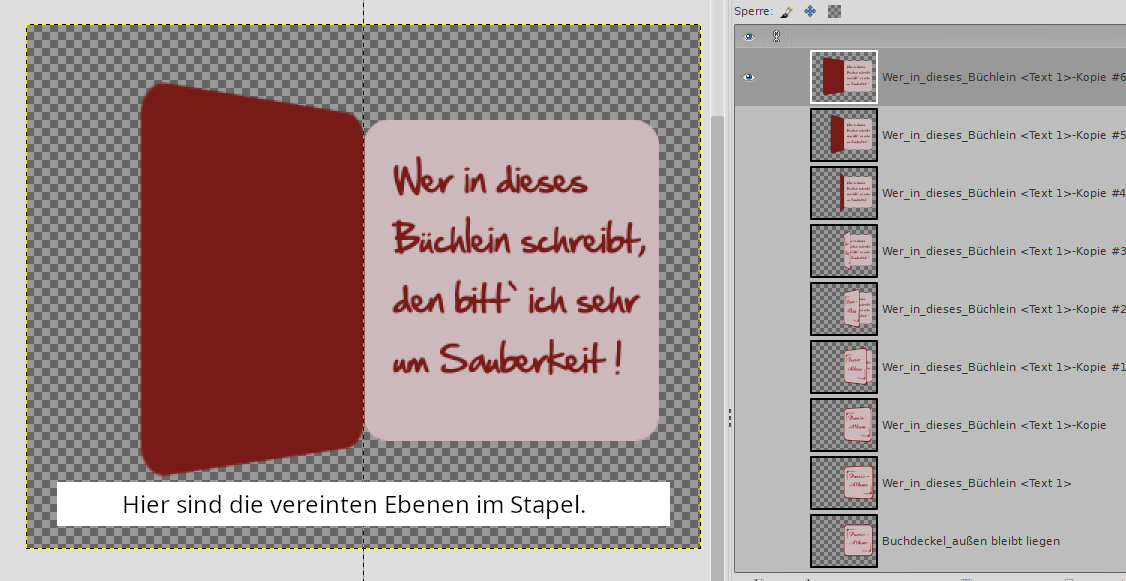This screenshot has height=581, width=1126.
Task: Choose the unnumbered '<Text 1>-Kopie' layer name
Action: point(993,425)
